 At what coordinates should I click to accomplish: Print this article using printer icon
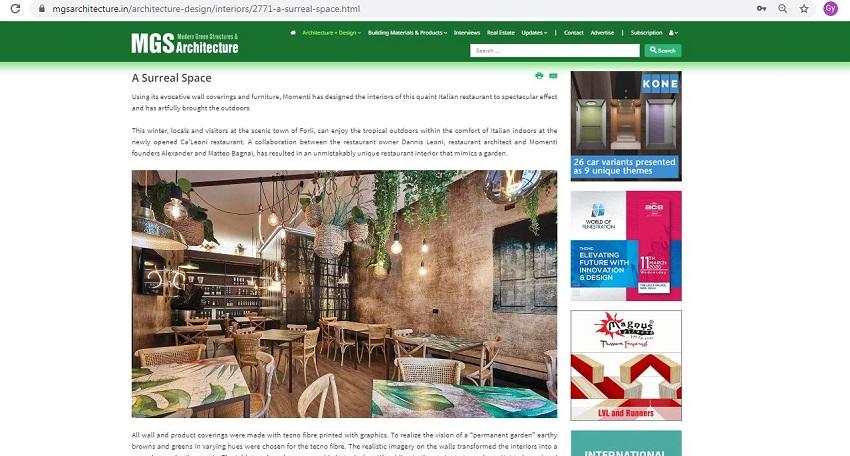click(539, 76)
